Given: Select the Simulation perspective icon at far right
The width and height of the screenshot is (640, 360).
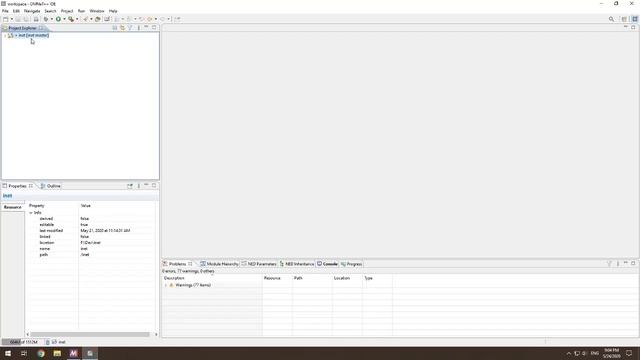Looking at the screenshot, I should [635, 19].
